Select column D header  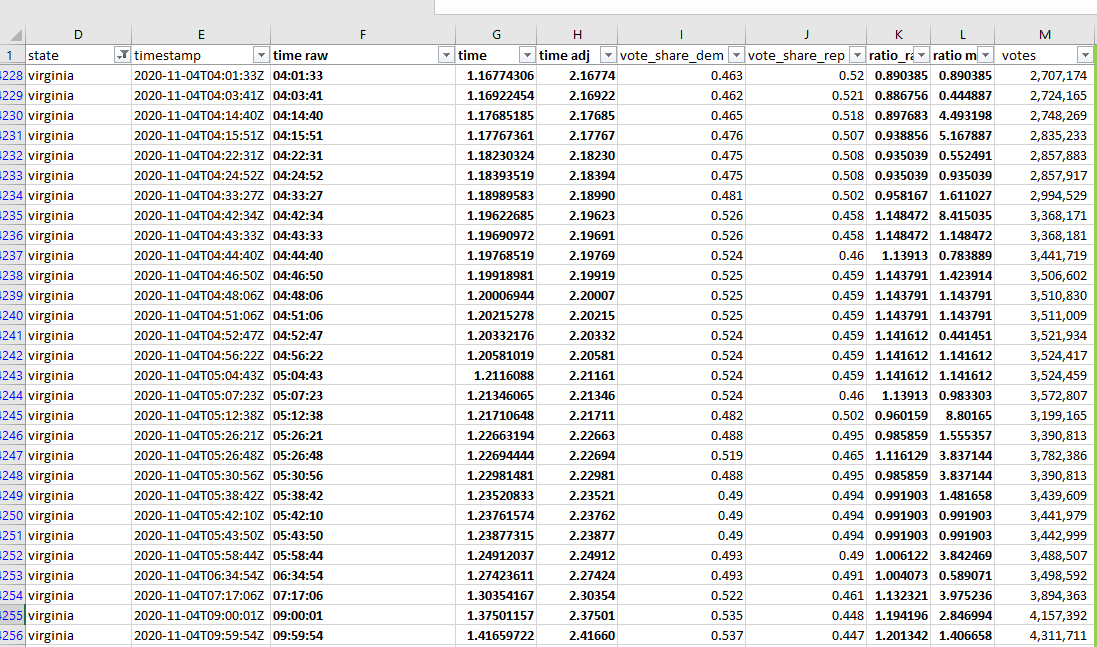(78, 35)
